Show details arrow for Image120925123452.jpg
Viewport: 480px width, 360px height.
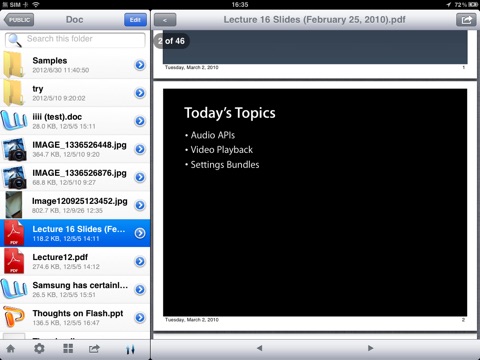(140, 205)
